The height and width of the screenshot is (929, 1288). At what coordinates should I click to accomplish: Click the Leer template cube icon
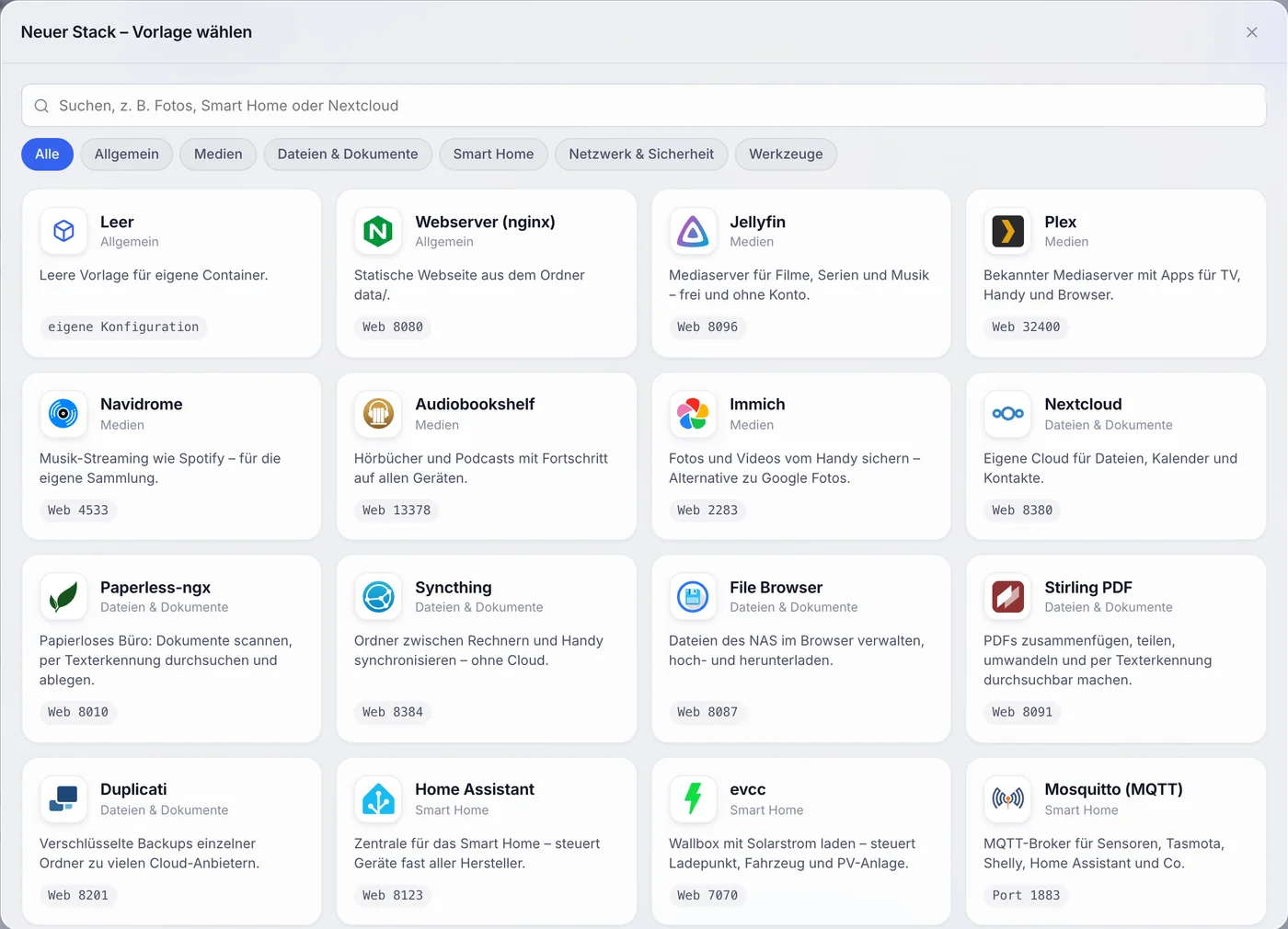coord(63,231)
